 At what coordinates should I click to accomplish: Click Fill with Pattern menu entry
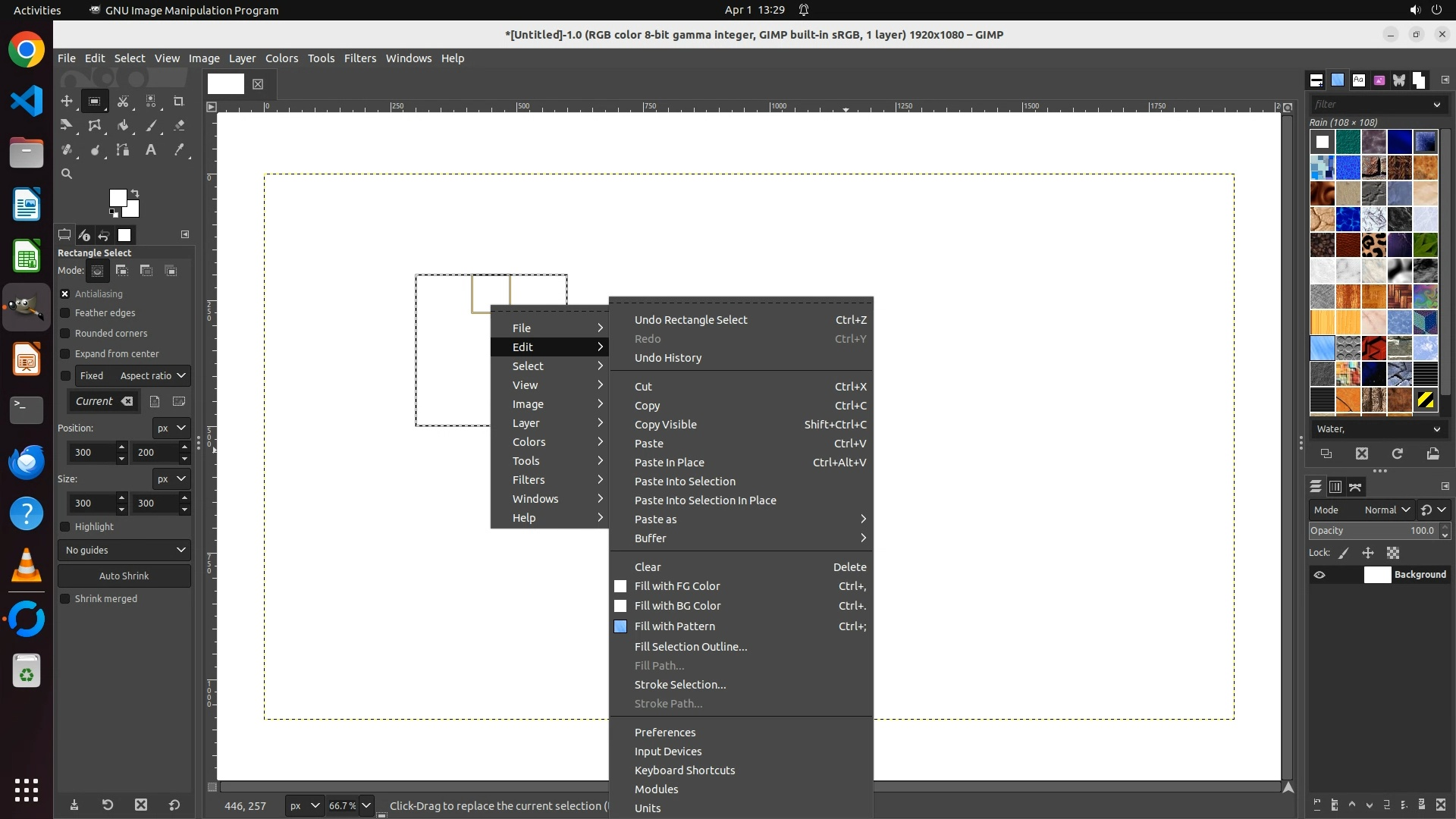[674, 626]
